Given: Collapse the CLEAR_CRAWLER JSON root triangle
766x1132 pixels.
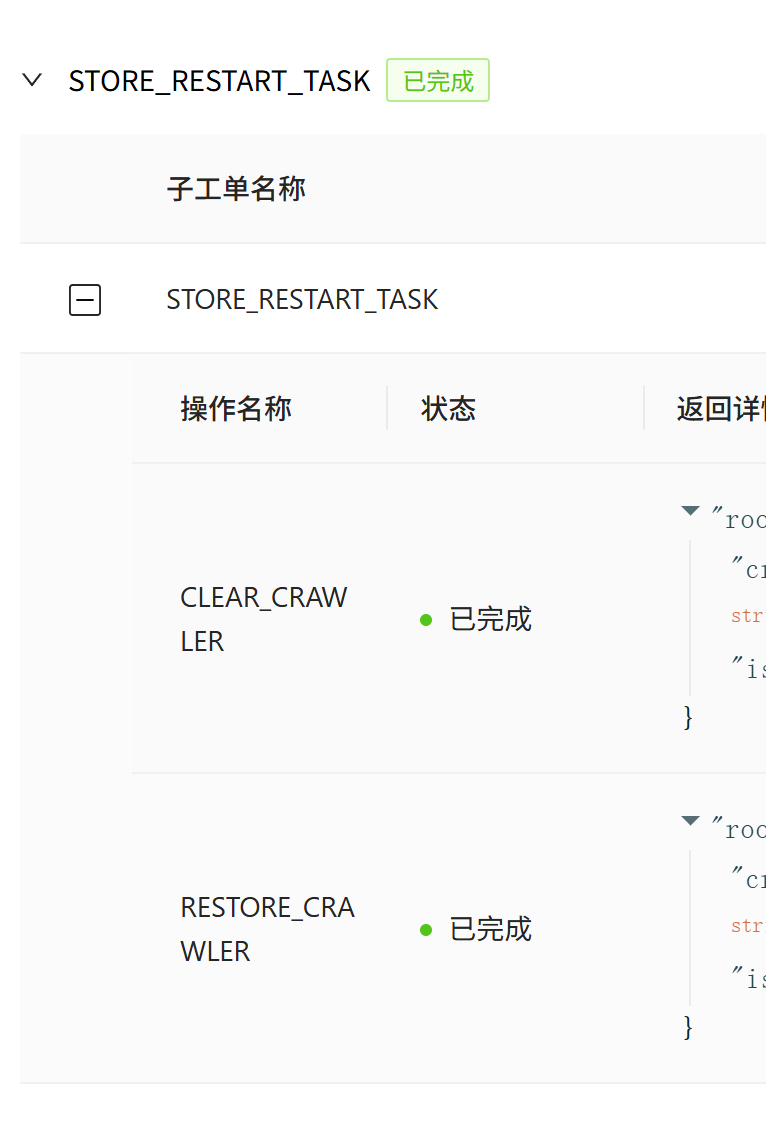Looking at the screenshot, I should [690, 511].
